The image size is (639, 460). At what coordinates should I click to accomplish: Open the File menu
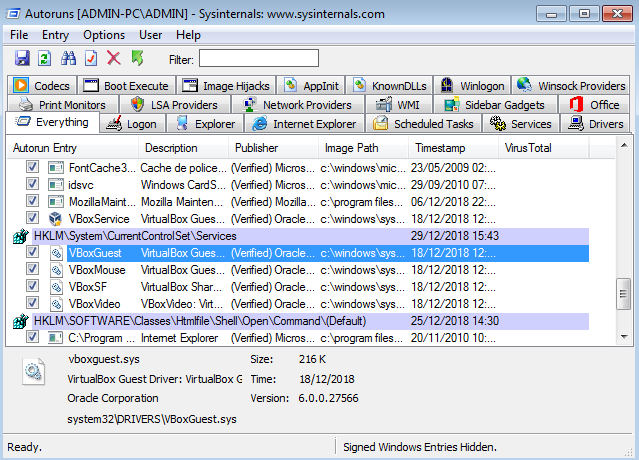click(19, 35)
